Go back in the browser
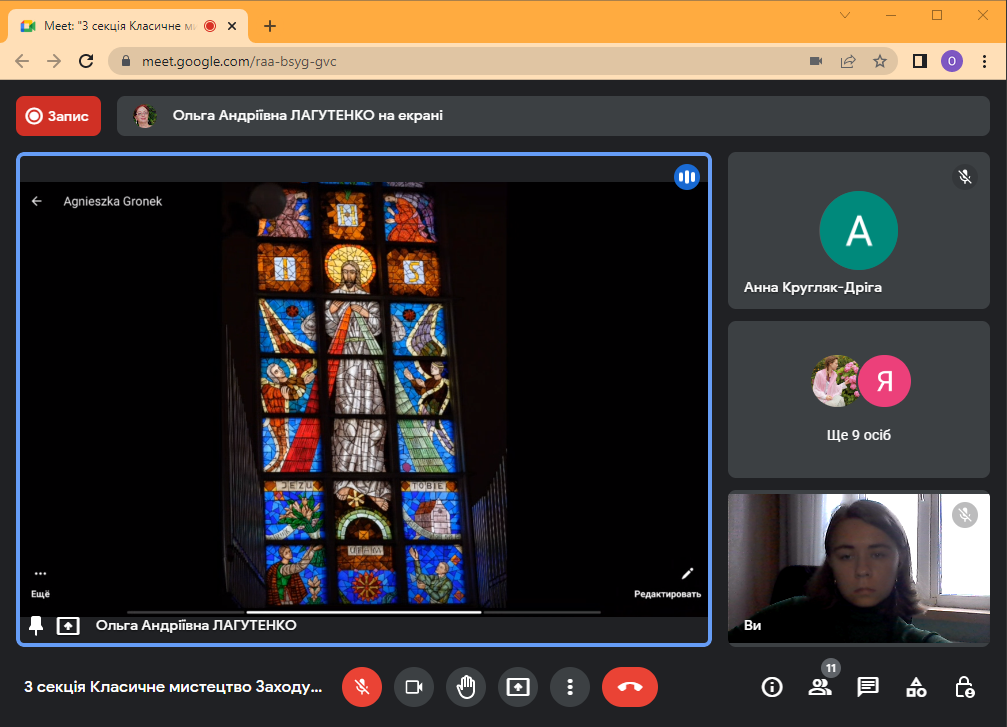 22,62
